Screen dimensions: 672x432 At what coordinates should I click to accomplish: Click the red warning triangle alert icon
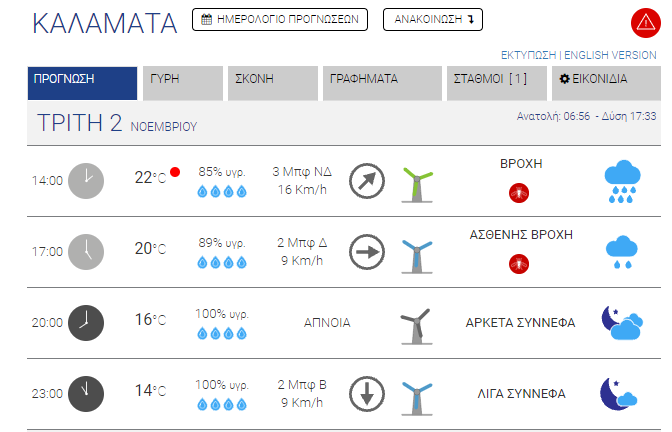645,23
